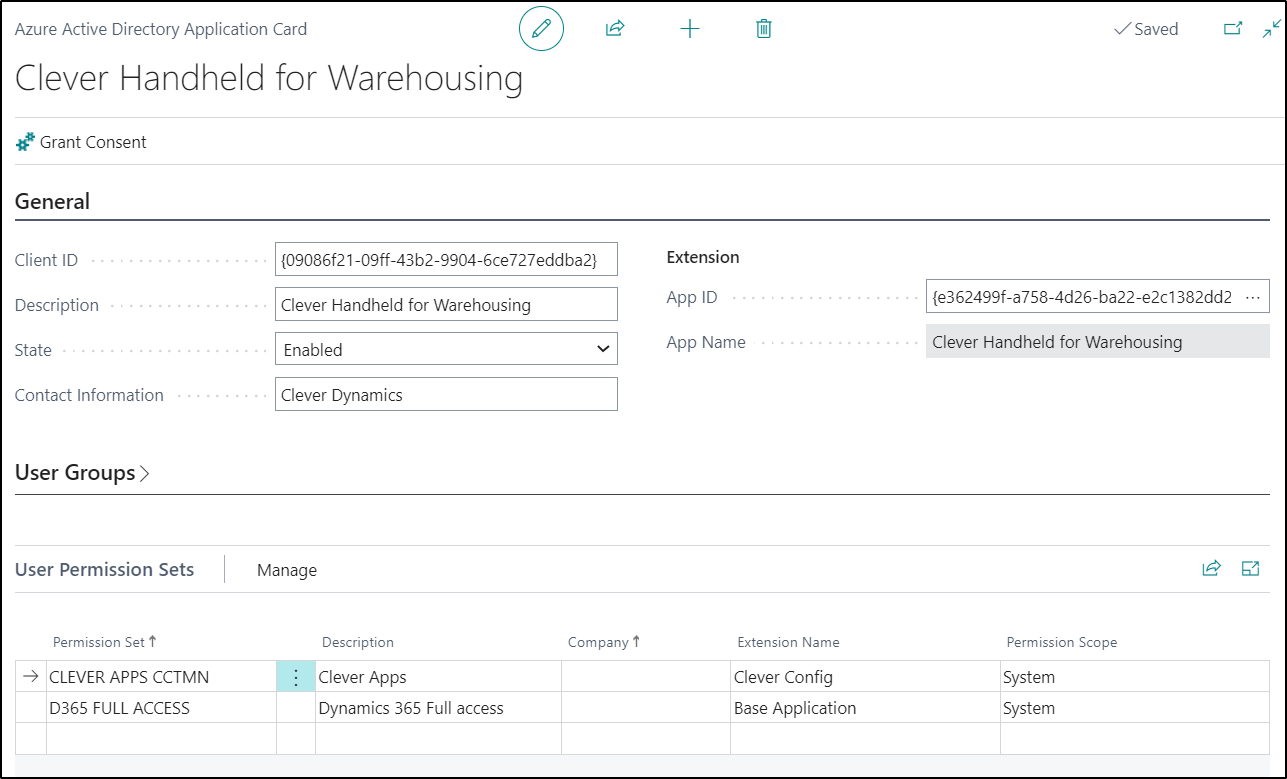This screenshot has height=779, width=1287.
Task: Click the share icon in header
Action: tap(615, 29)
